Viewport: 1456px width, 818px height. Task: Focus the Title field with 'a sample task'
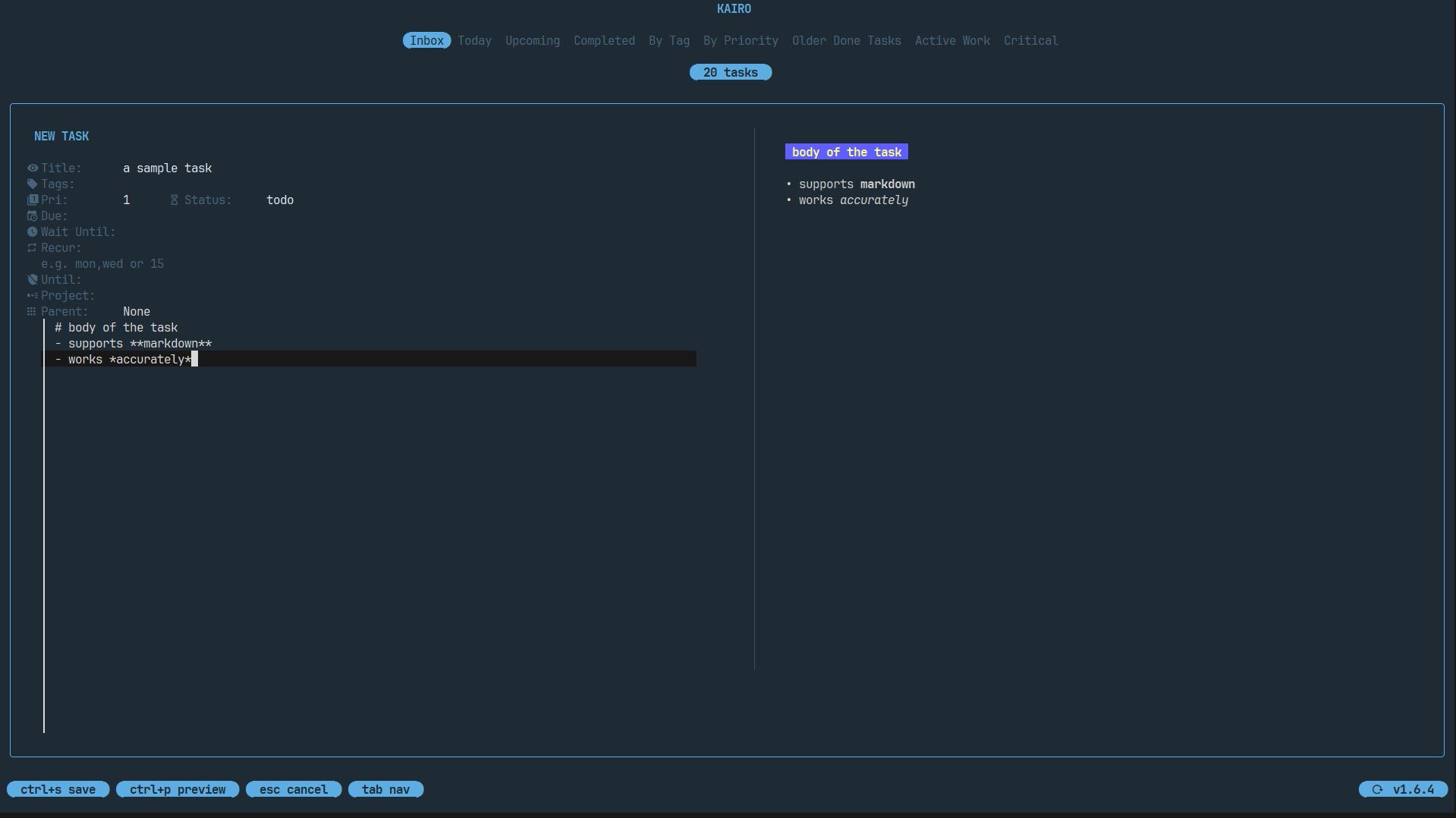[168, 168]
